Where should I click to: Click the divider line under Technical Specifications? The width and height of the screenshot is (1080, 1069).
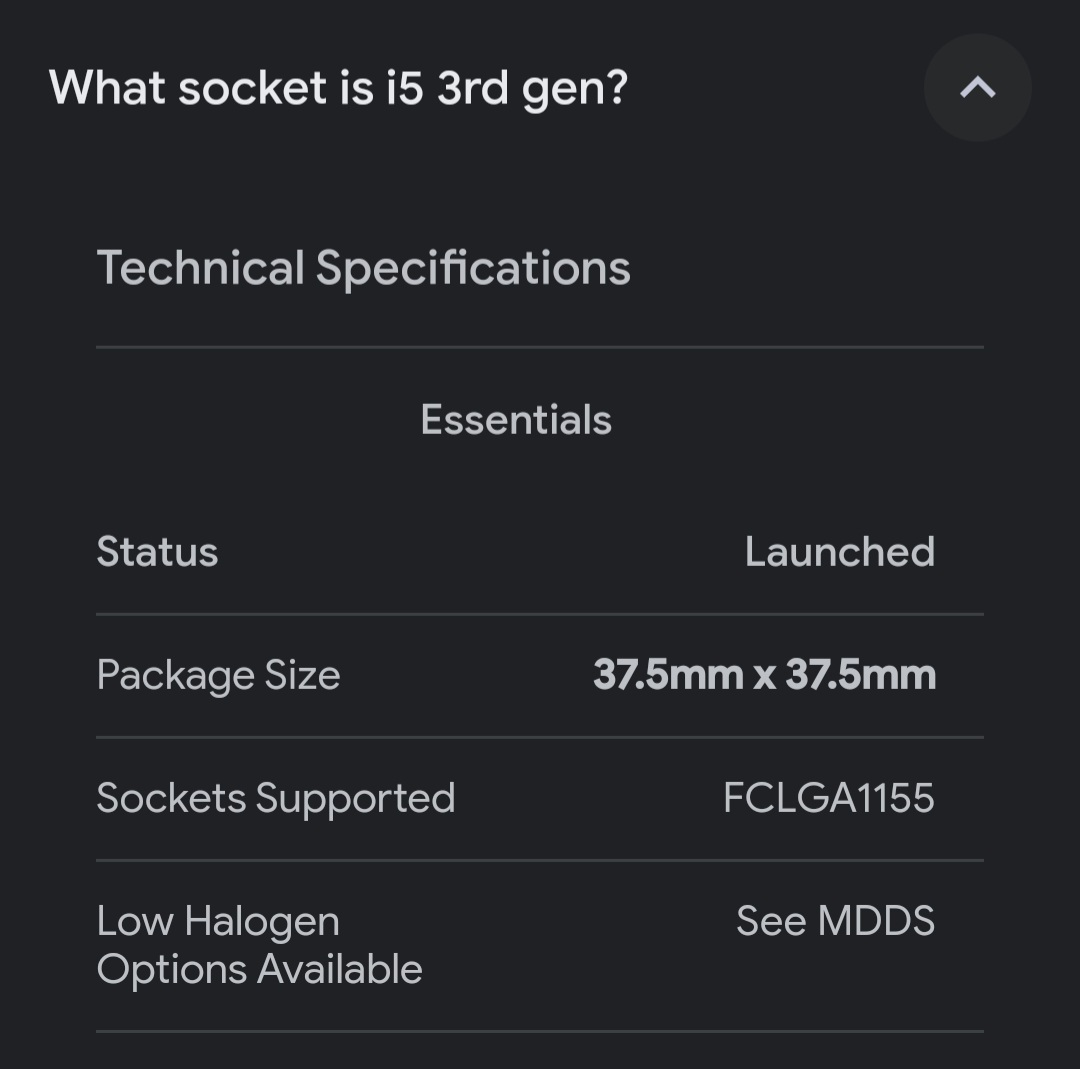tap(540, 347)
